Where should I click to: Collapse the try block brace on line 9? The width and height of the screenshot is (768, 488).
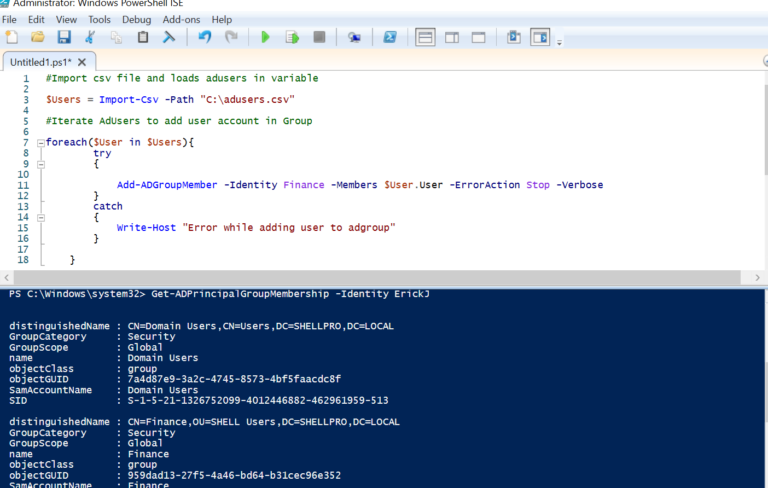click(41, 165)
